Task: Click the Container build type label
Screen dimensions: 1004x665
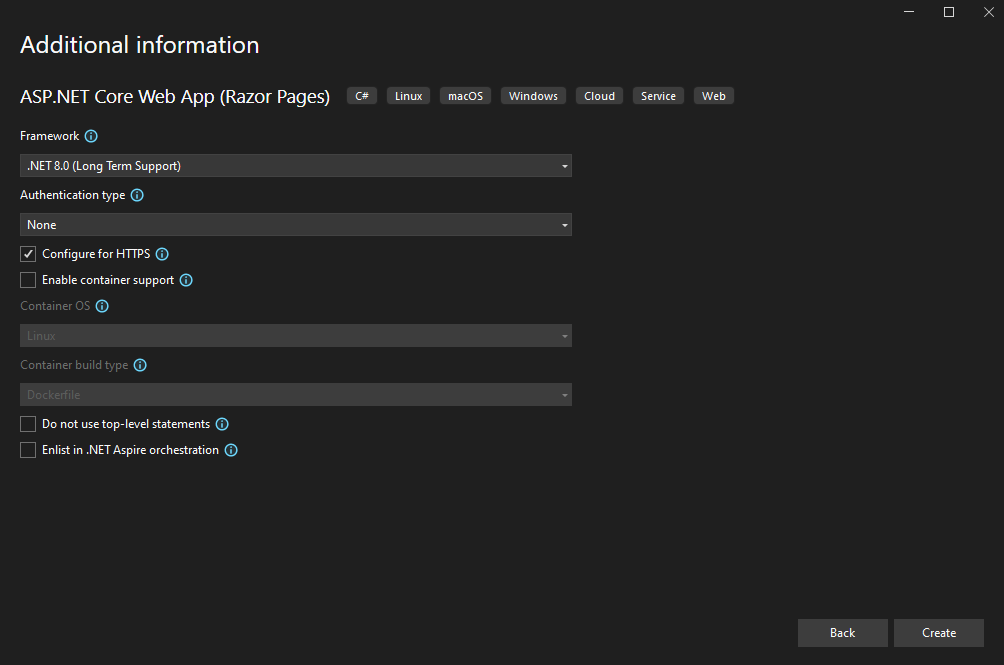Action: click(74, 365)
